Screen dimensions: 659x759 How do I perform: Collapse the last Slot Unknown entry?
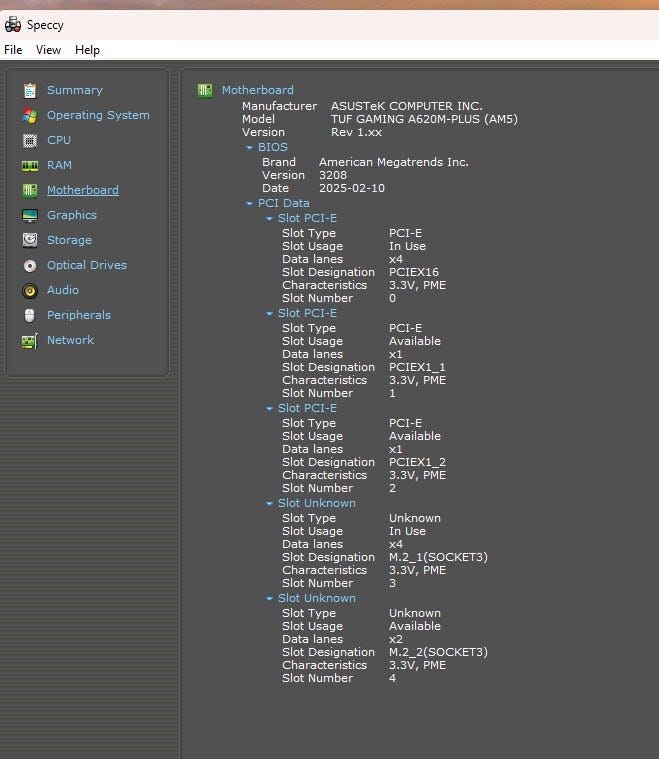coord(270,599)
